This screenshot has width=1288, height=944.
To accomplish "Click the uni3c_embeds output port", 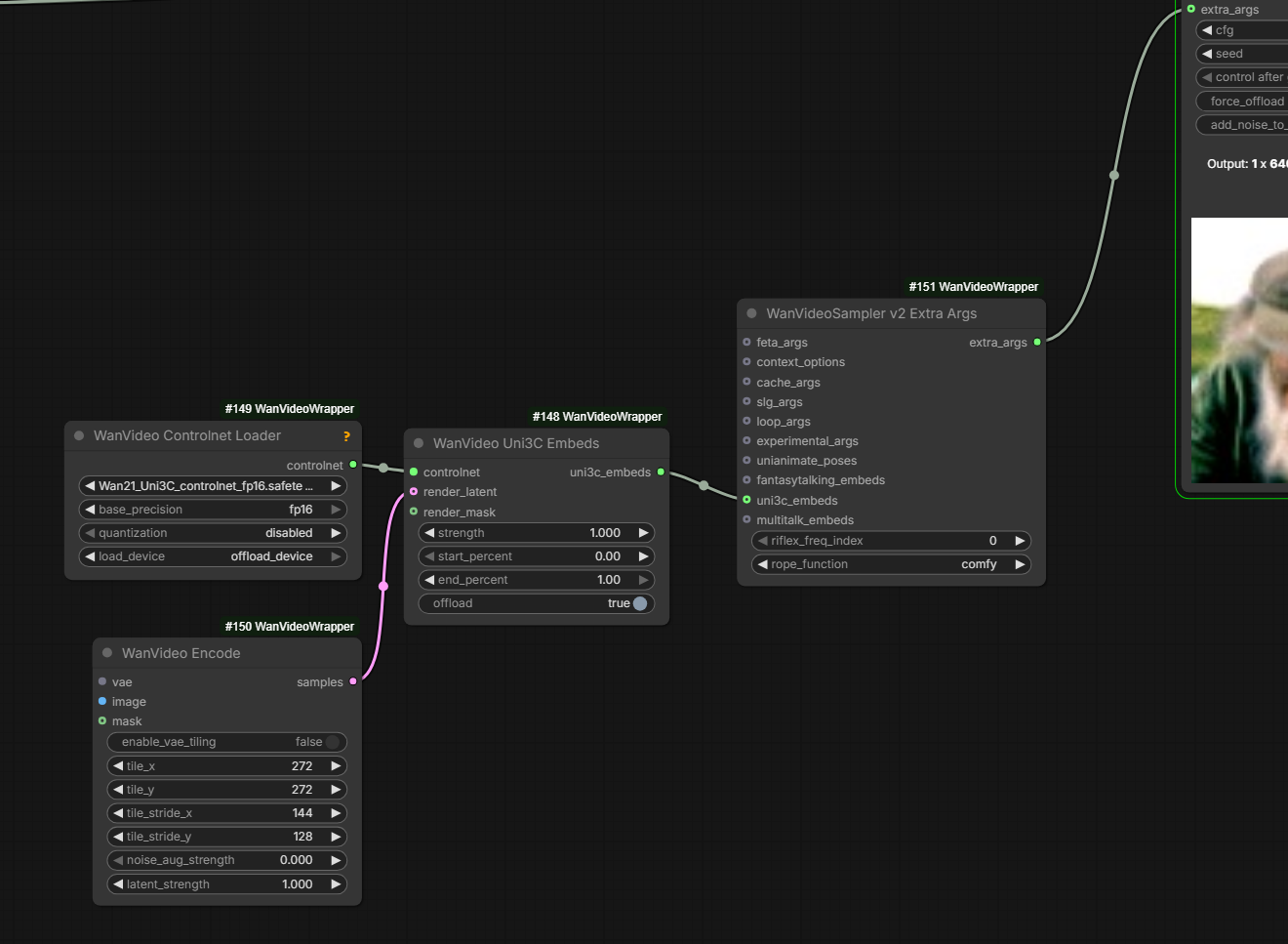I will 661,472.
